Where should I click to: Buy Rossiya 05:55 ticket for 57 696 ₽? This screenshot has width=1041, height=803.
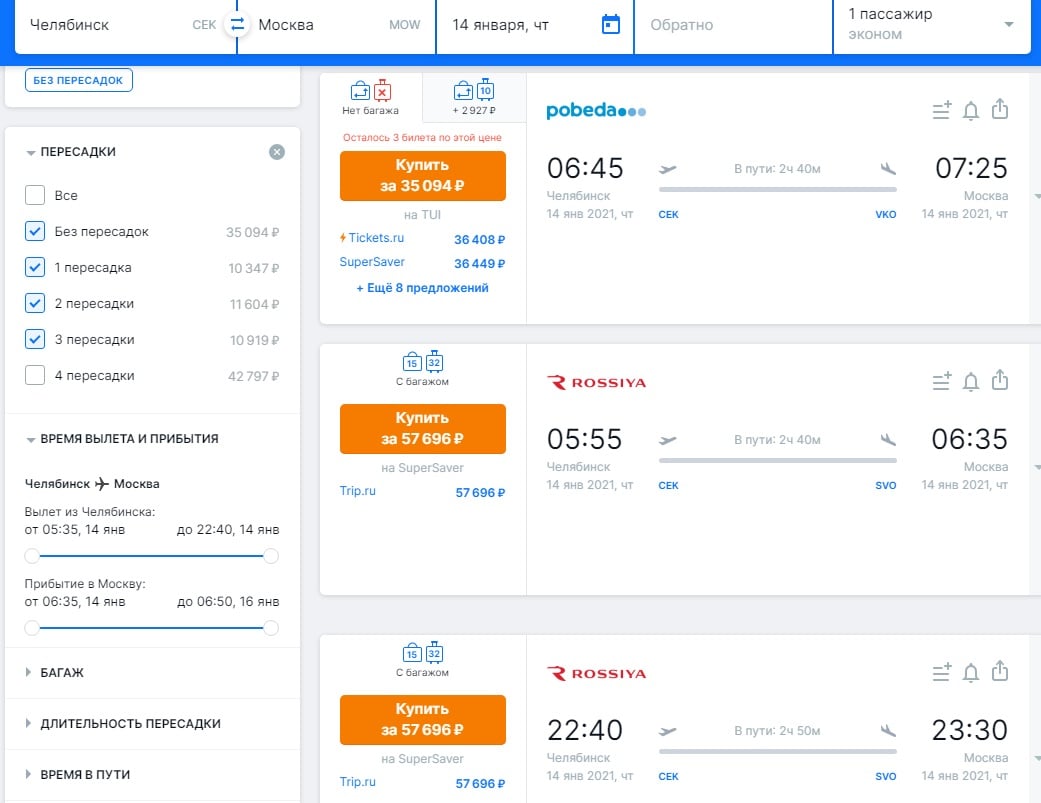pos(422,429)
